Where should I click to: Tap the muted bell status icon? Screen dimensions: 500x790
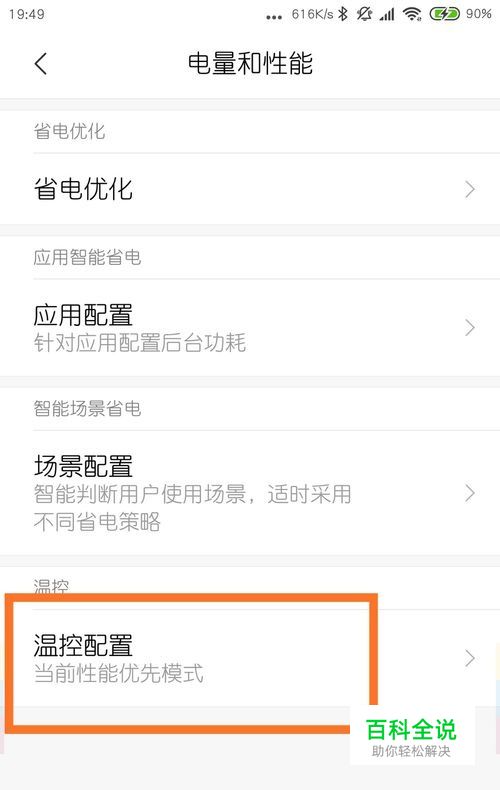(x=364, y=14)
